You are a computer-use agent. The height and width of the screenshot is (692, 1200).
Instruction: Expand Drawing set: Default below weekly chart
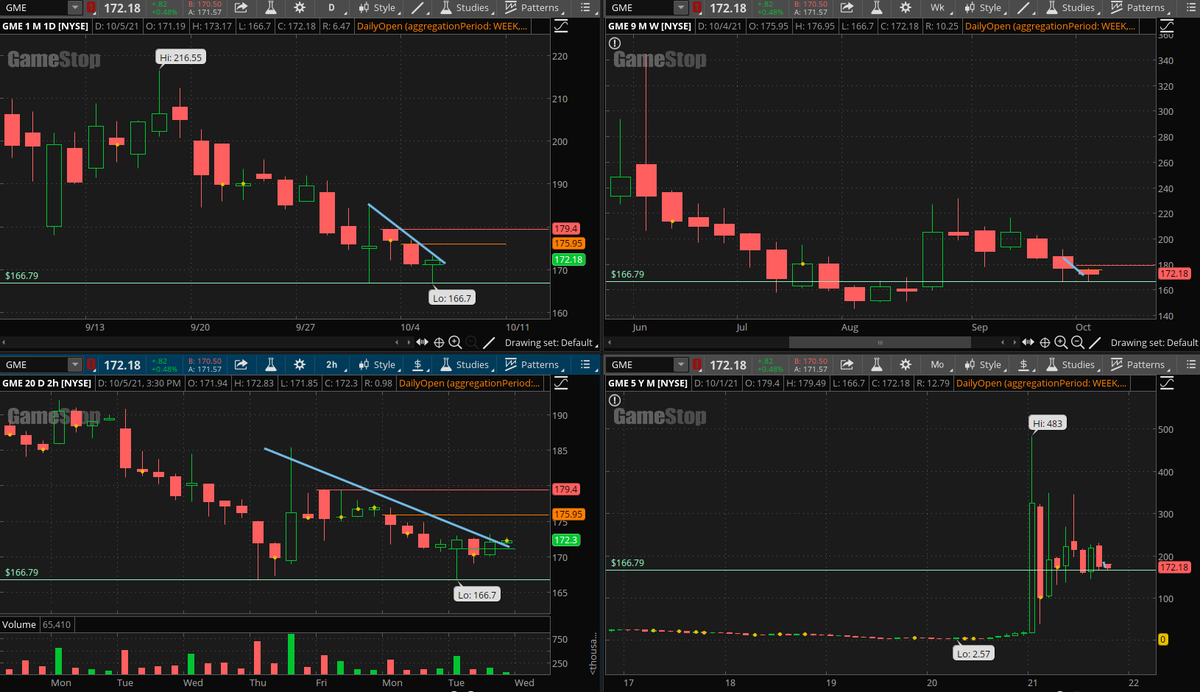[1155, 342]
